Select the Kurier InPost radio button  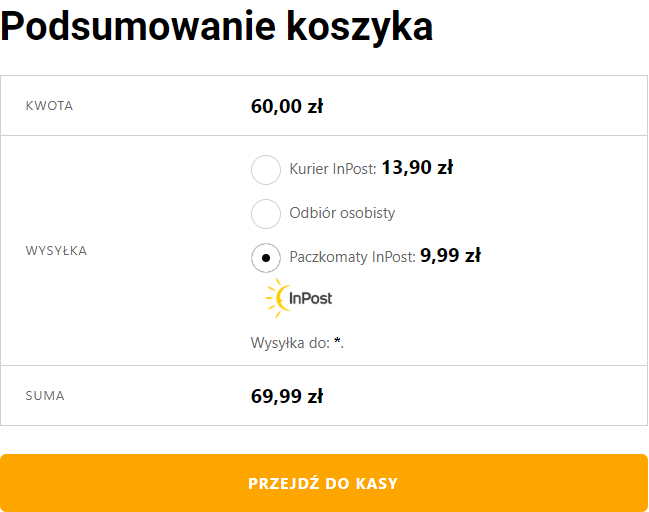(x=265, y=170)
